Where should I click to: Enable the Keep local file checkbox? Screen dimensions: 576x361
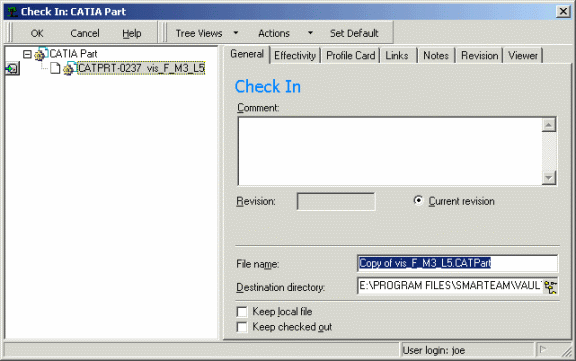242,312
